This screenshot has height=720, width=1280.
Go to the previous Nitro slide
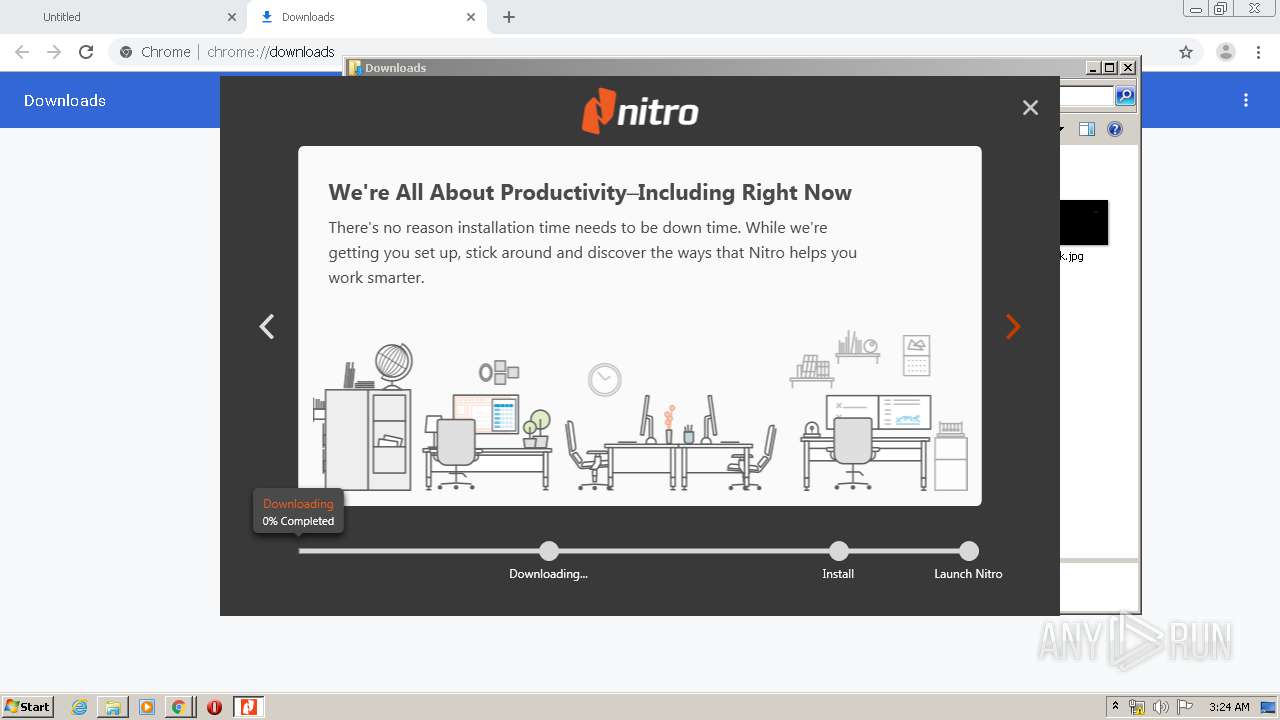coord(267,327)
